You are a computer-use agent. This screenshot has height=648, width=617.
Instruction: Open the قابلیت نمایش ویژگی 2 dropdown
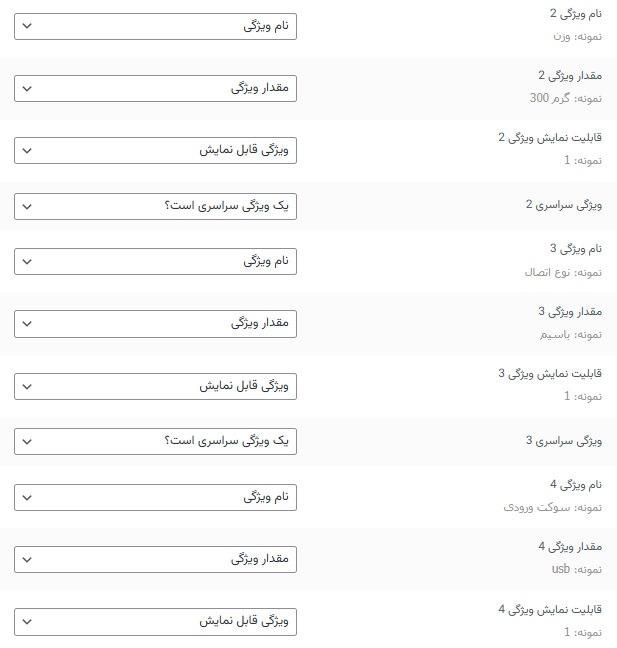[x=155, y=151]
